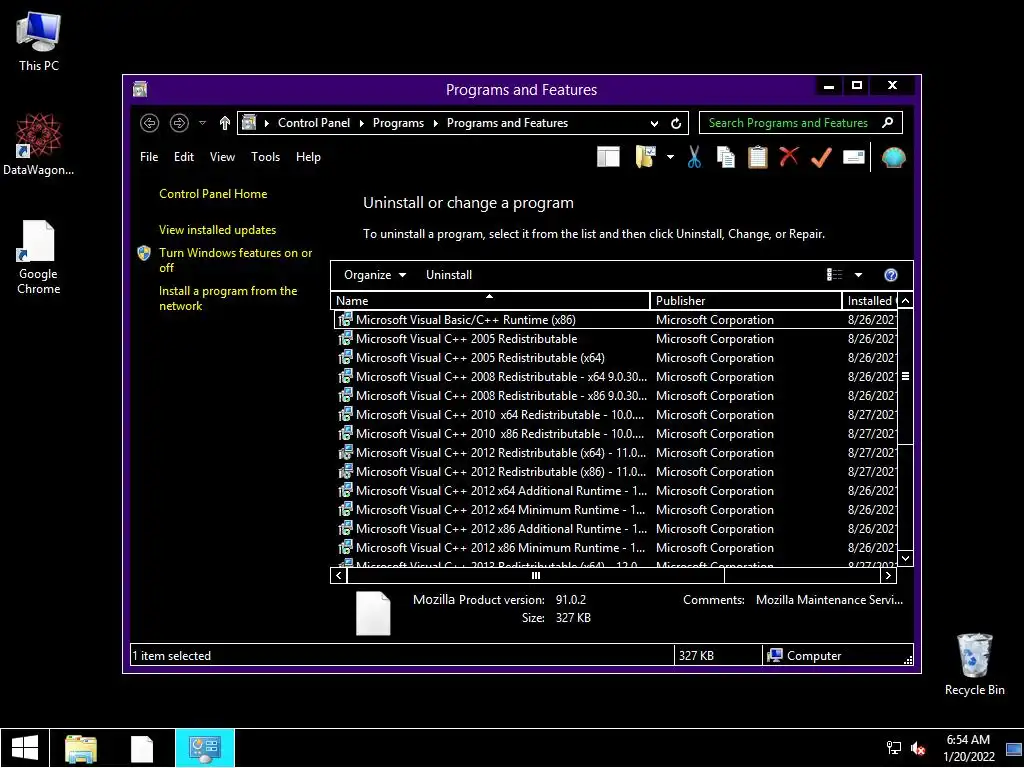
Task: Open File Explorer from taskbar
Action: (x=81, y=748)
